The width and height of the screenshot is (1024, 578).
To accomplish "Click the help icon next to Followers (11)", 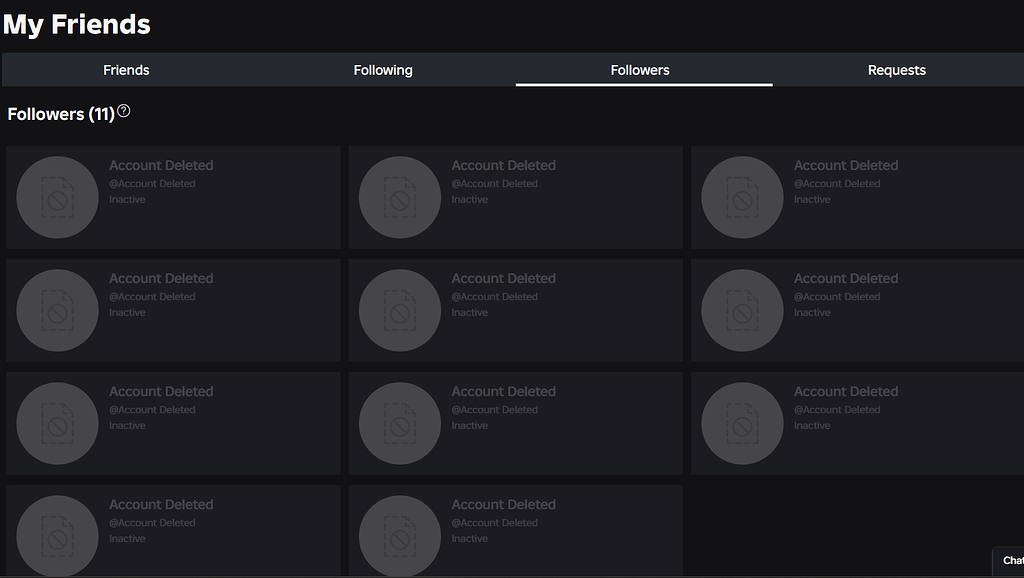I will 123,112.
